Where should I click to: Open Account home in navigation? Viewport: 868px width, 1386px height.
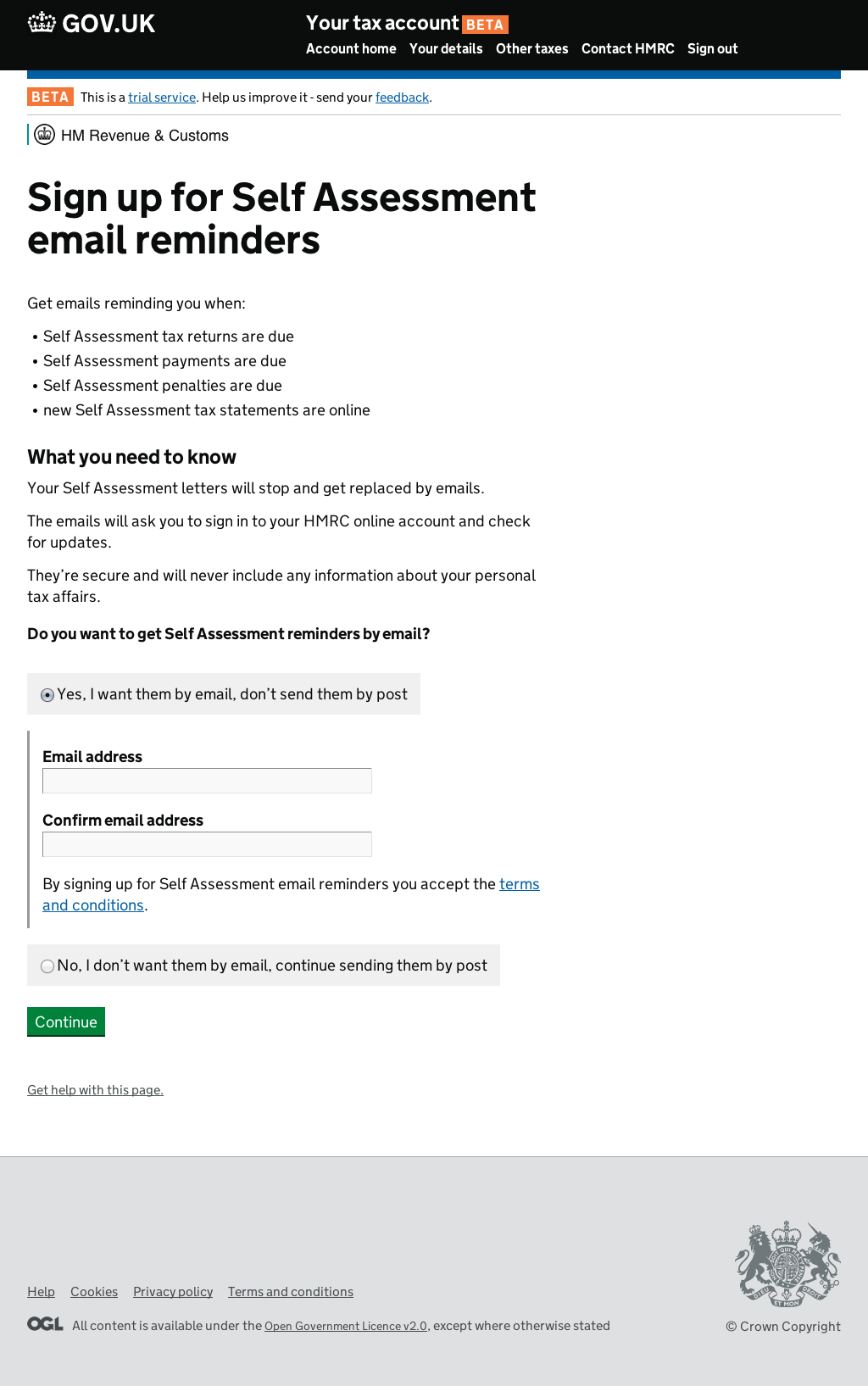(351, 49)
